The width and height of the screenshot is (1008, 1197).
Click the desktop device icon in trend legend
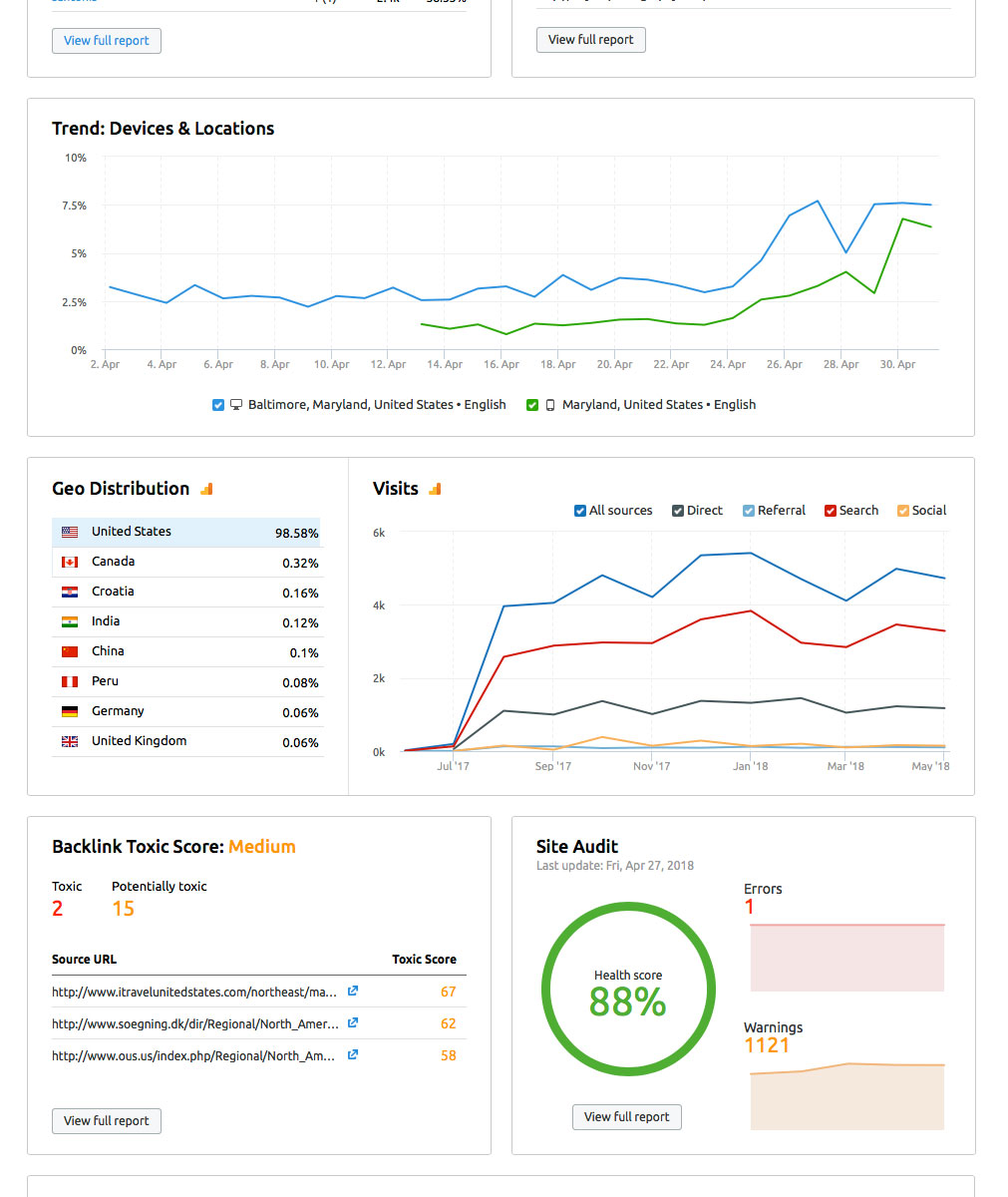click(236, 405)
